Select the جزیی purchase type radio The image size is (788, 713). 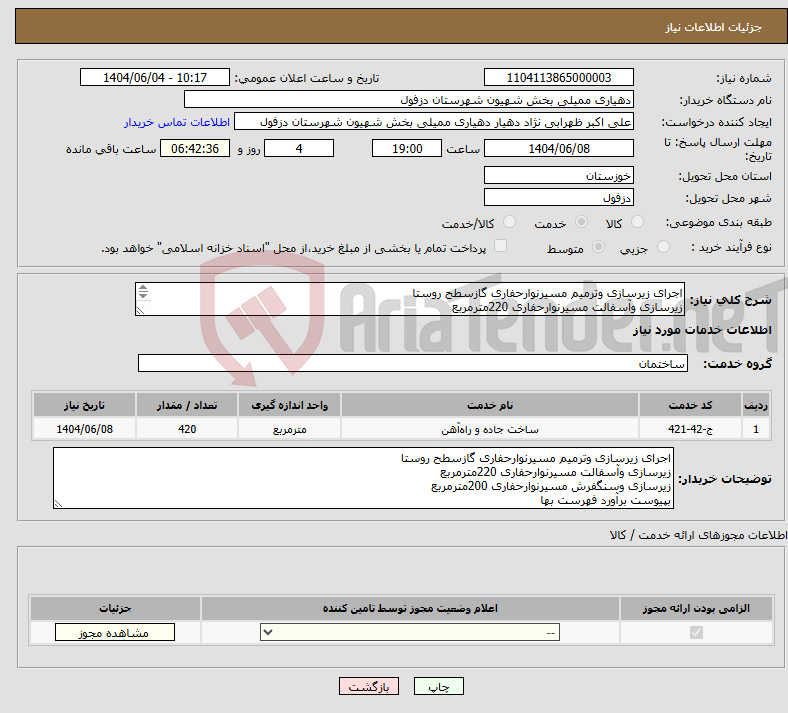(663, 247)
